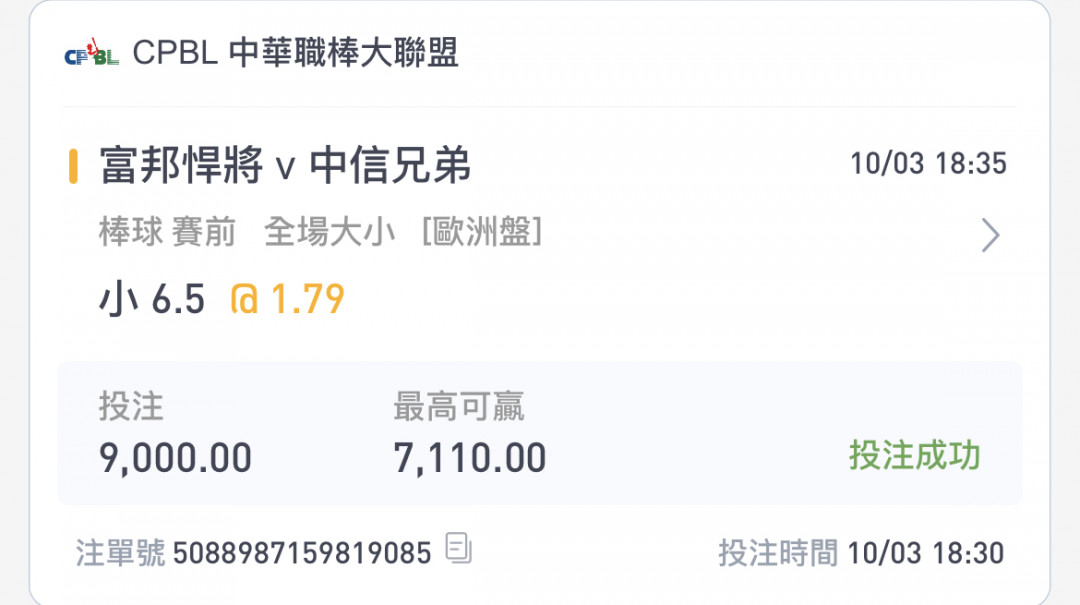Click the [歐洲盤] odds format label
1080x605 pixels.
(482, 232)
